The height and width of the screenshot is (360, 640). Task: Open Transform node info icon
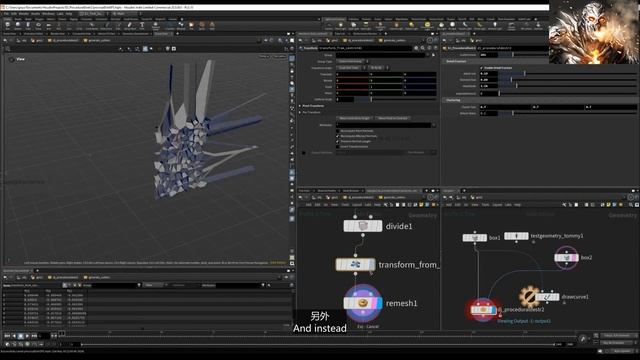429,48
